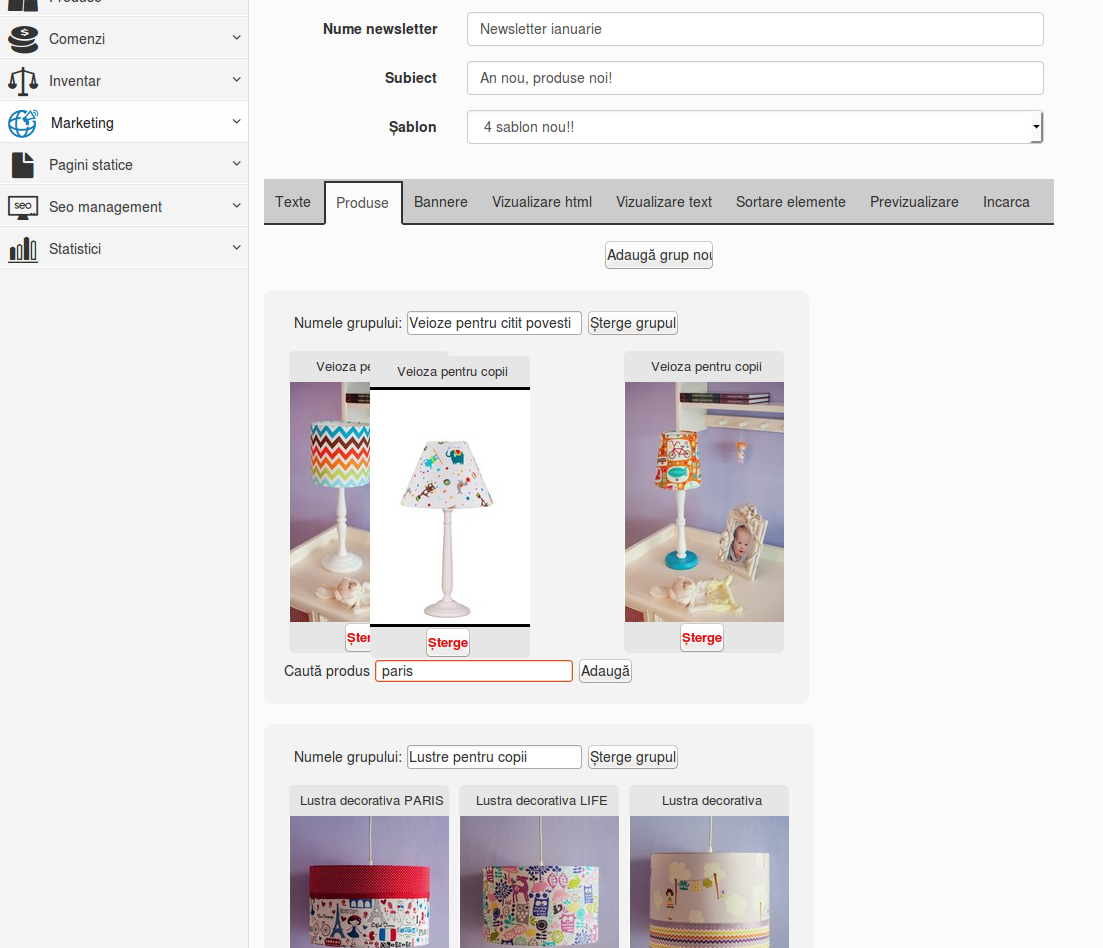Click the Adaugă grup nou button
Viewport: 1103px width, 948px height.
(659, 255)
